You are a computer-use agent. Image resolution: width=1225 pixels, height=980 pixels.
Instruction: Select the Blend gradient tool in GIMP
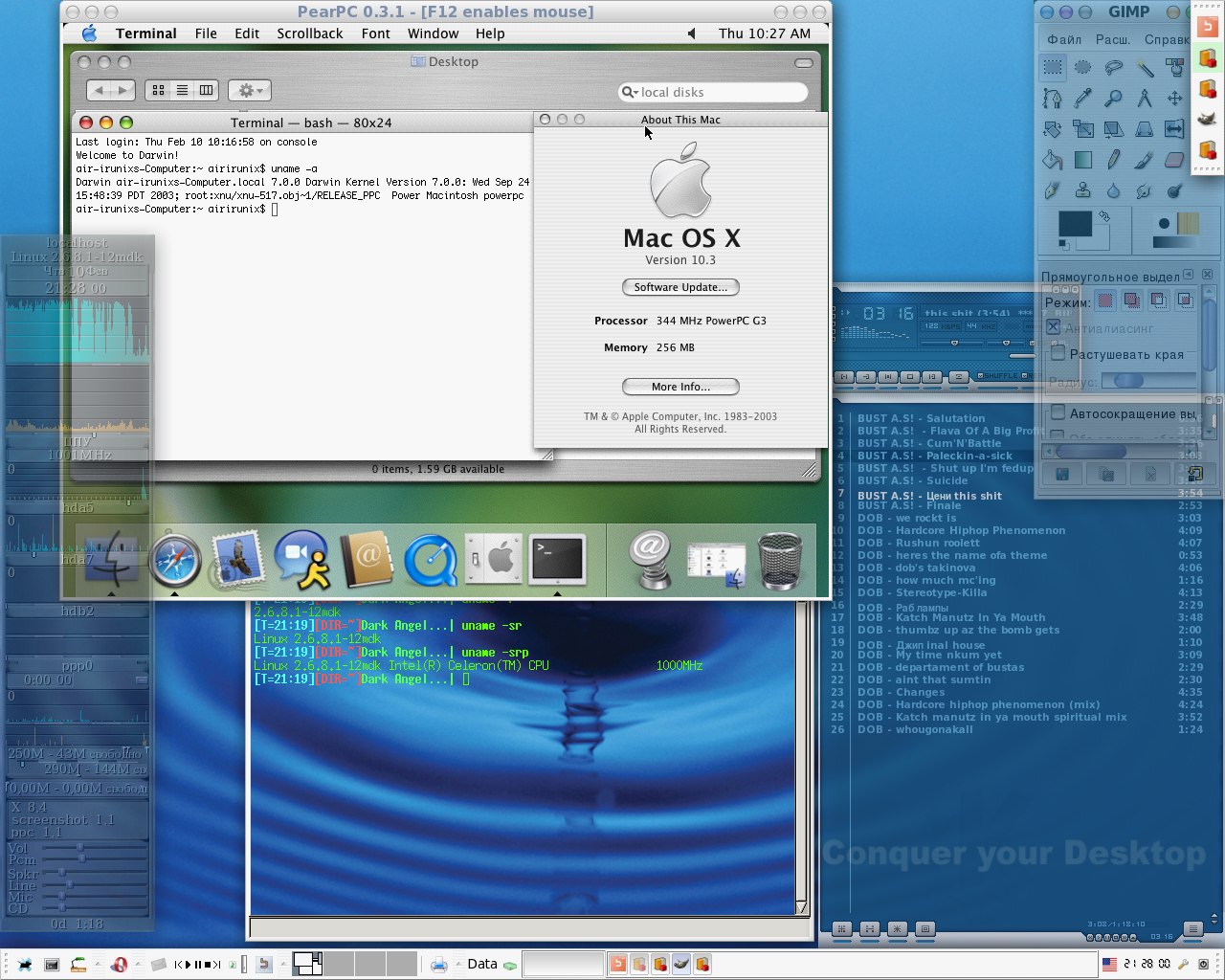(1083, 160)
